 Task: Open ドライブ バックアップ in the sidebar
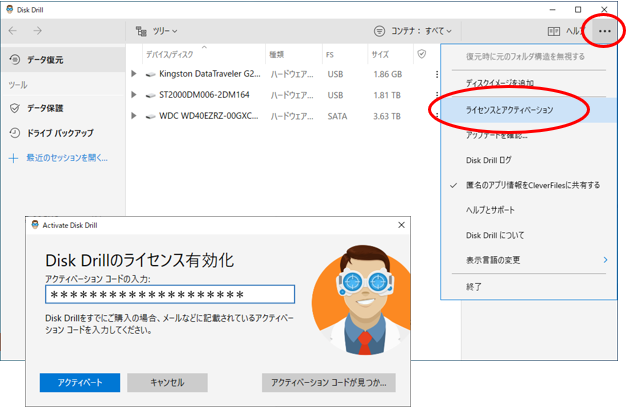pos(63,133)
